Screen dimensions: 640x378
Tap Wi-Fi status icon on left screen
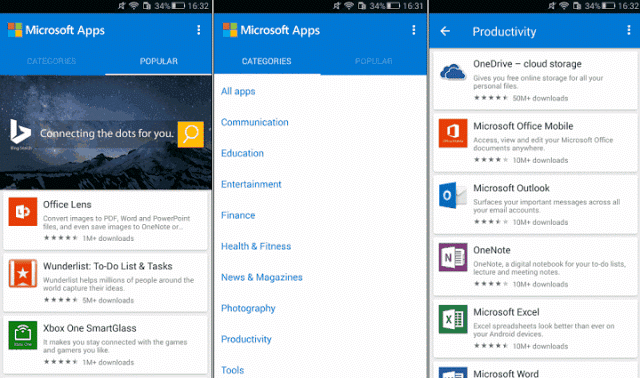point(134,6)
